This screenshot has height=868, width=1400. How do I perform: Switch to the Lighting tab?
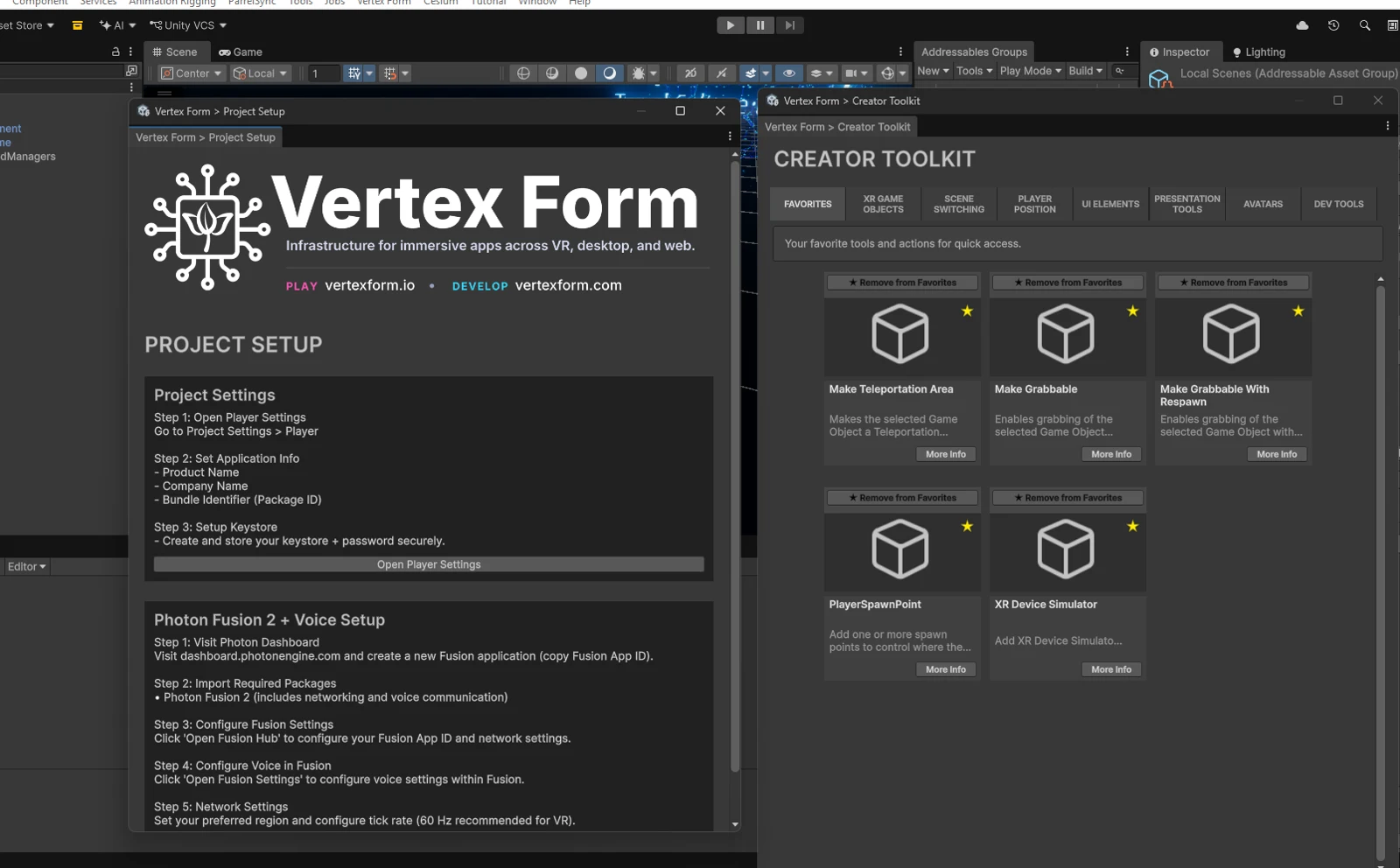click(x=1258, y=52)
